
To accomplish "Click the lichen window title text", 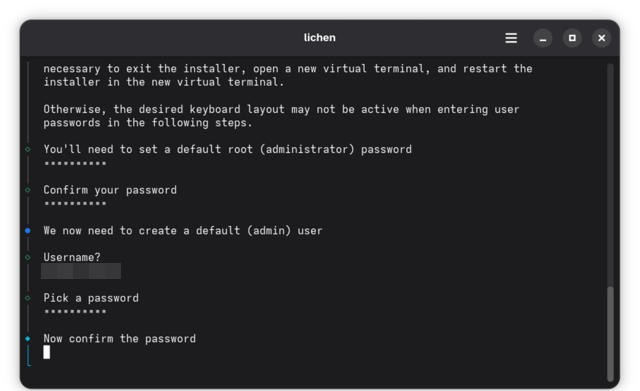I will tap(320, 38).
